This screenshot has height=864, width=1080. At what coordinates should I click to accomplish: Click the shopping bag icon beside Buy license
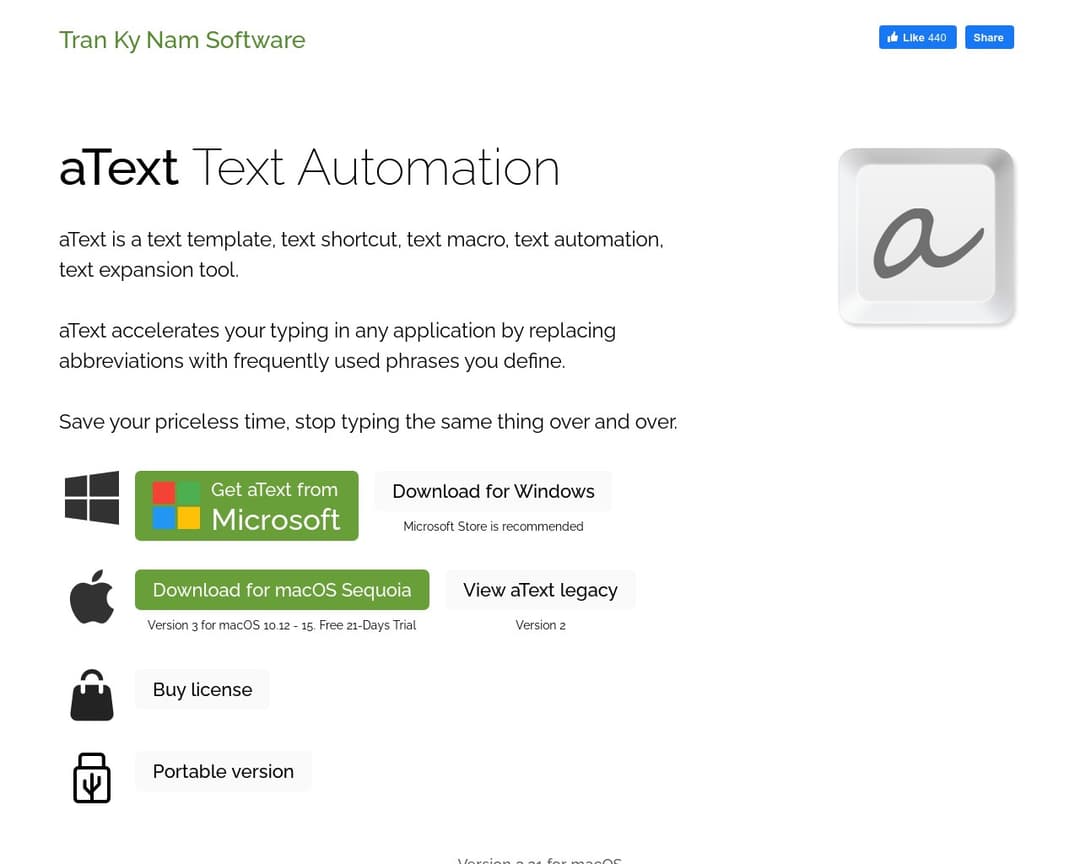(91, 694)
